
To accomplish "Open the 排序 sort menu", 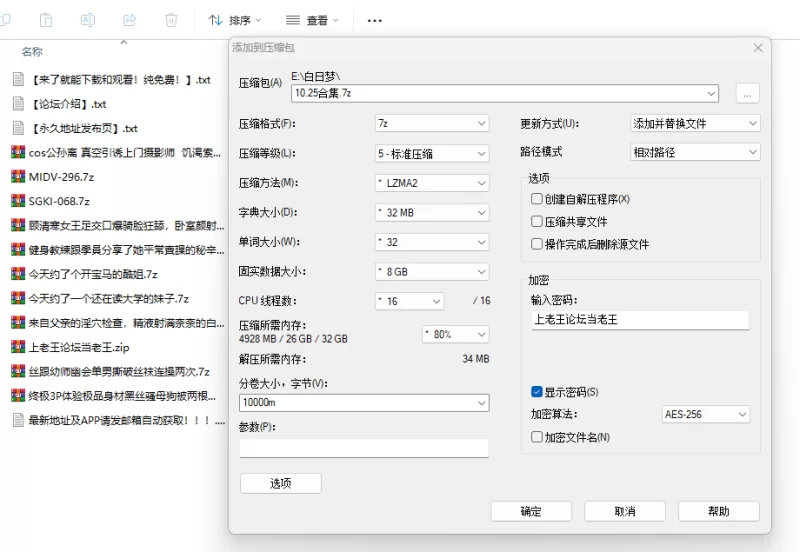I will 234,20.
